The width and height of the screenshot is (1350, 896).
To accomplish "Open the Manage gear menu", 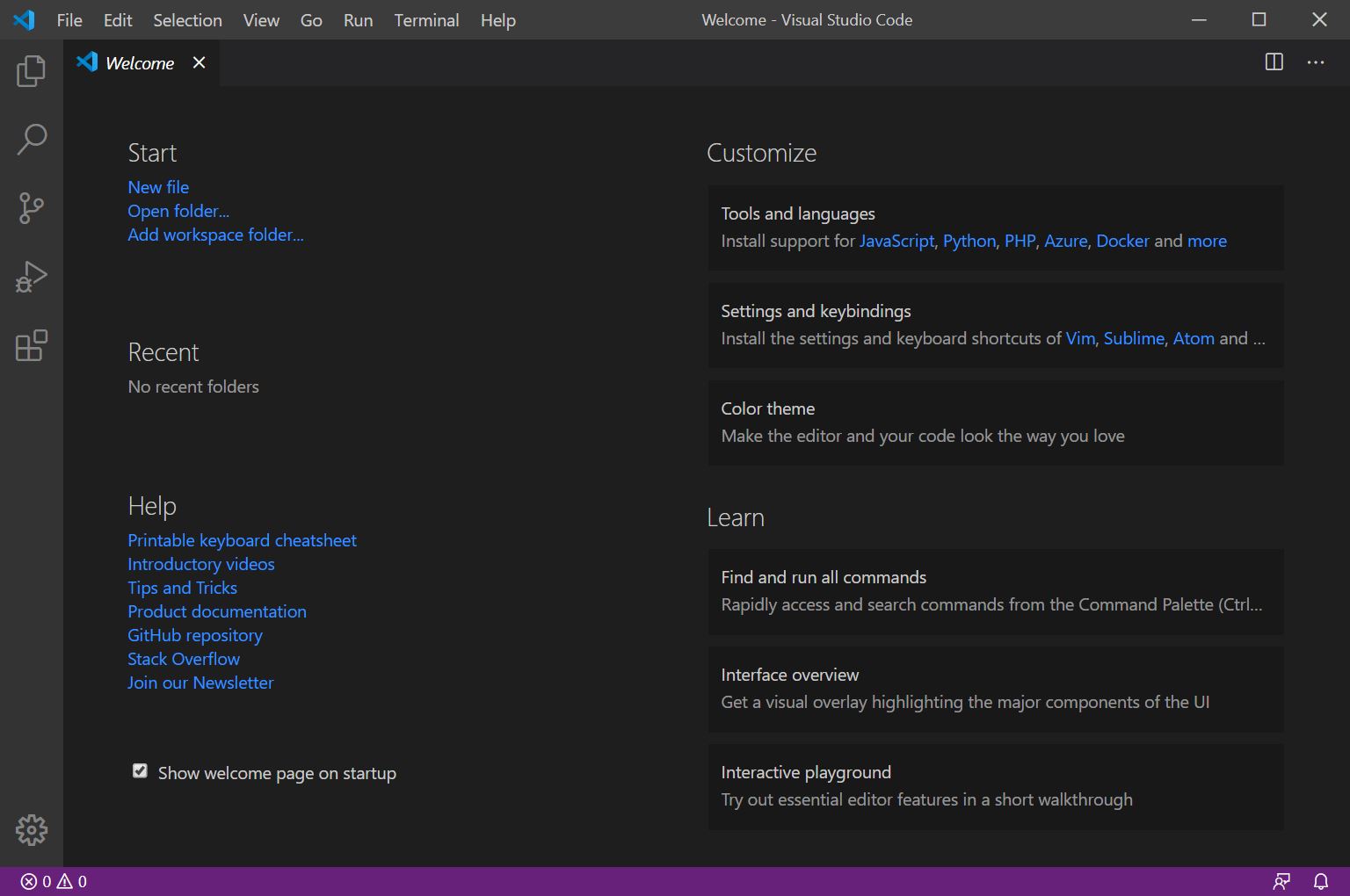I will (x=32, y=830).
